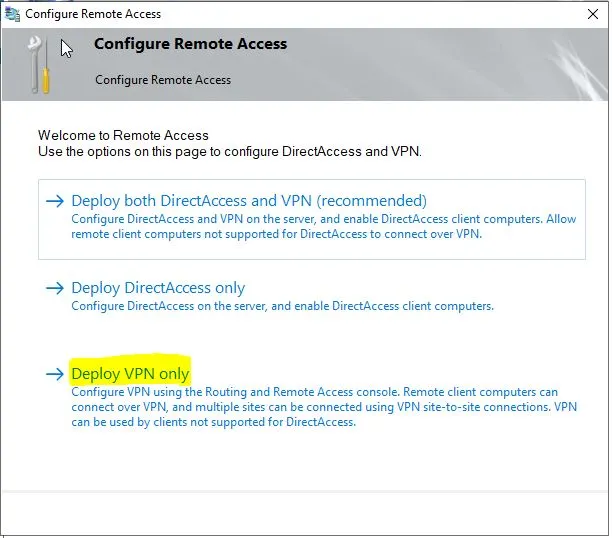Choose the Deploy DirectAccess only option
Viewport: 612px width, 538px height.
[158, 288]
